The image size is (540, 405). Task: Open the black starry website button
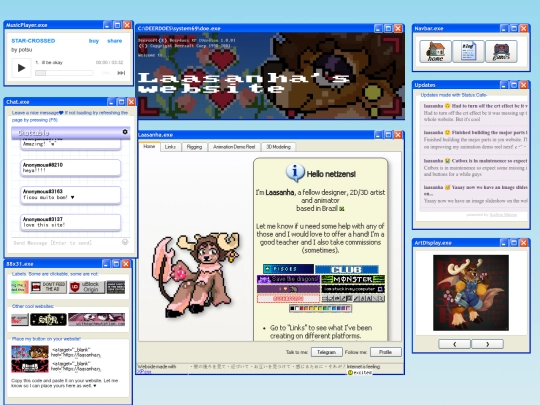coord(48,320)
